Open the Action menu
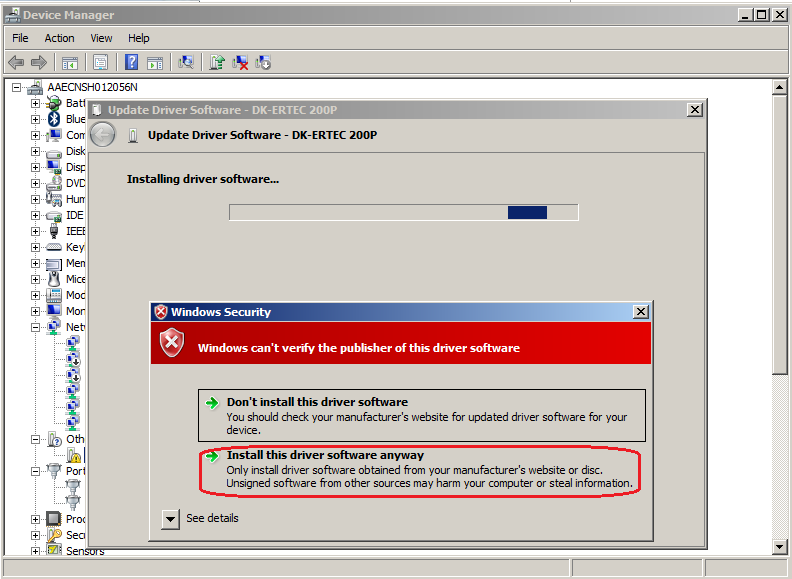 (59, 38)
